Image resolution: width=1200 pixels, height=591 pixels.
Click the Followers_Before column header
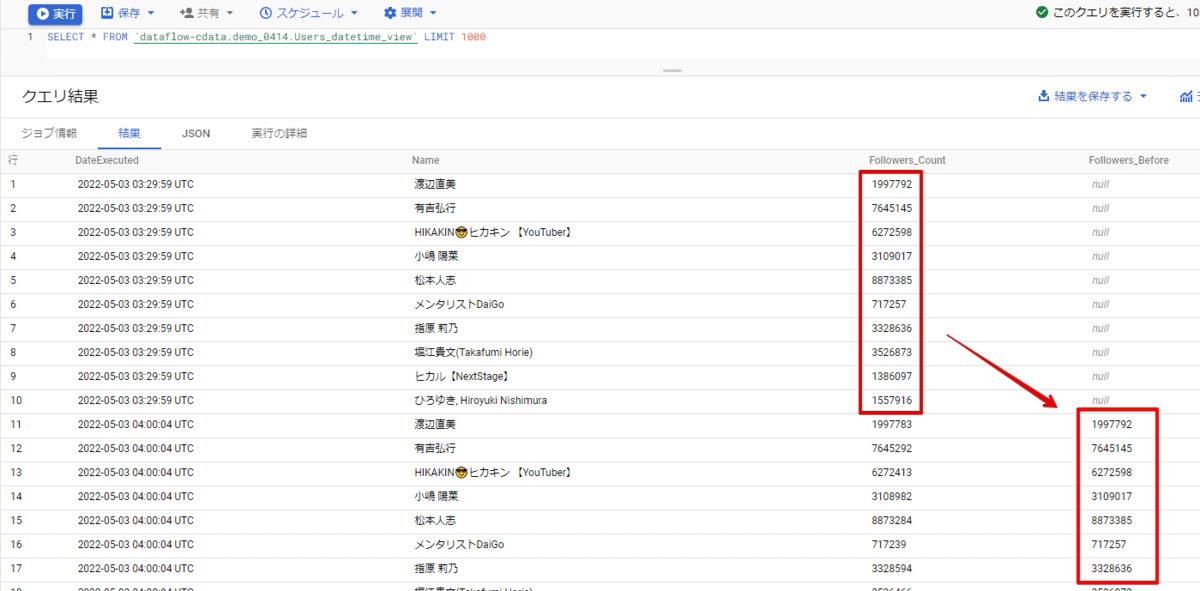[1129, 160]
